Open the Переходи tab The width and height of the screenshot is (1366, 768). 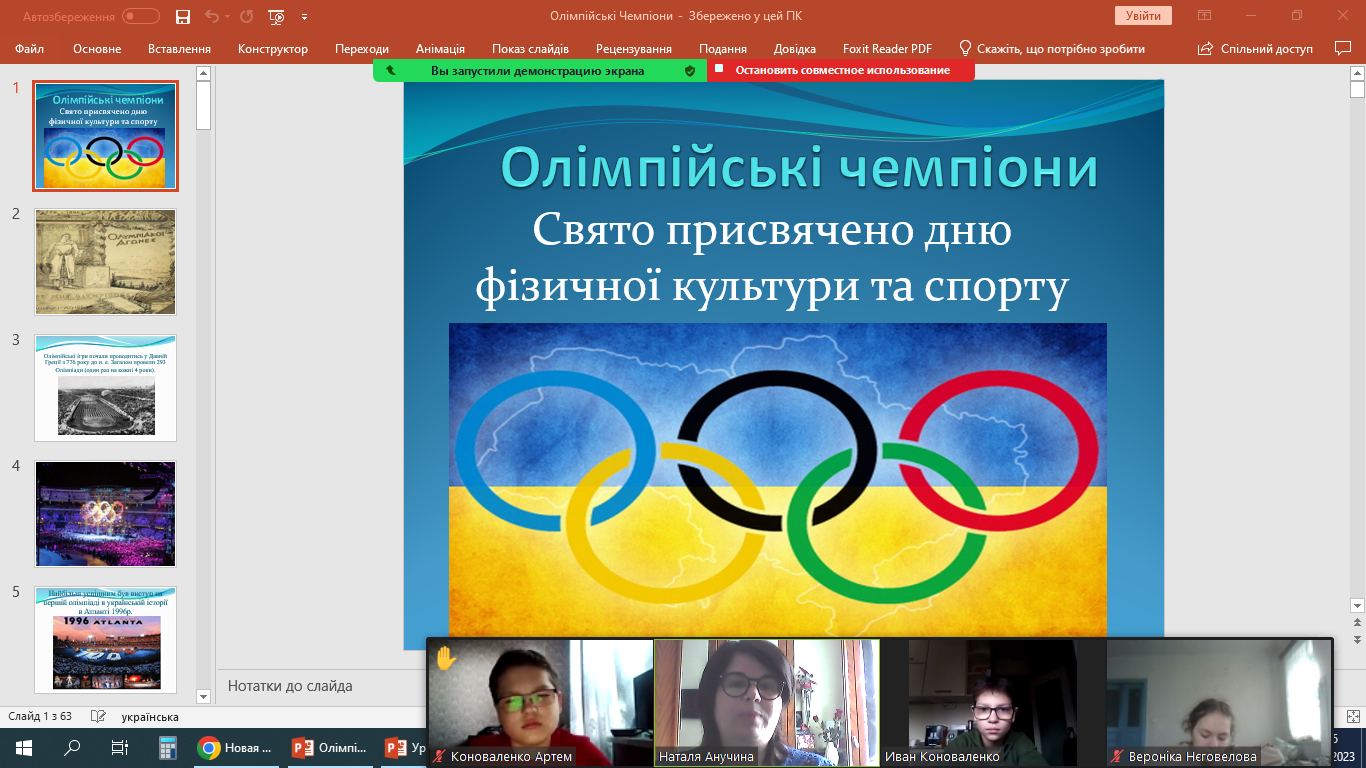(362, 48)
